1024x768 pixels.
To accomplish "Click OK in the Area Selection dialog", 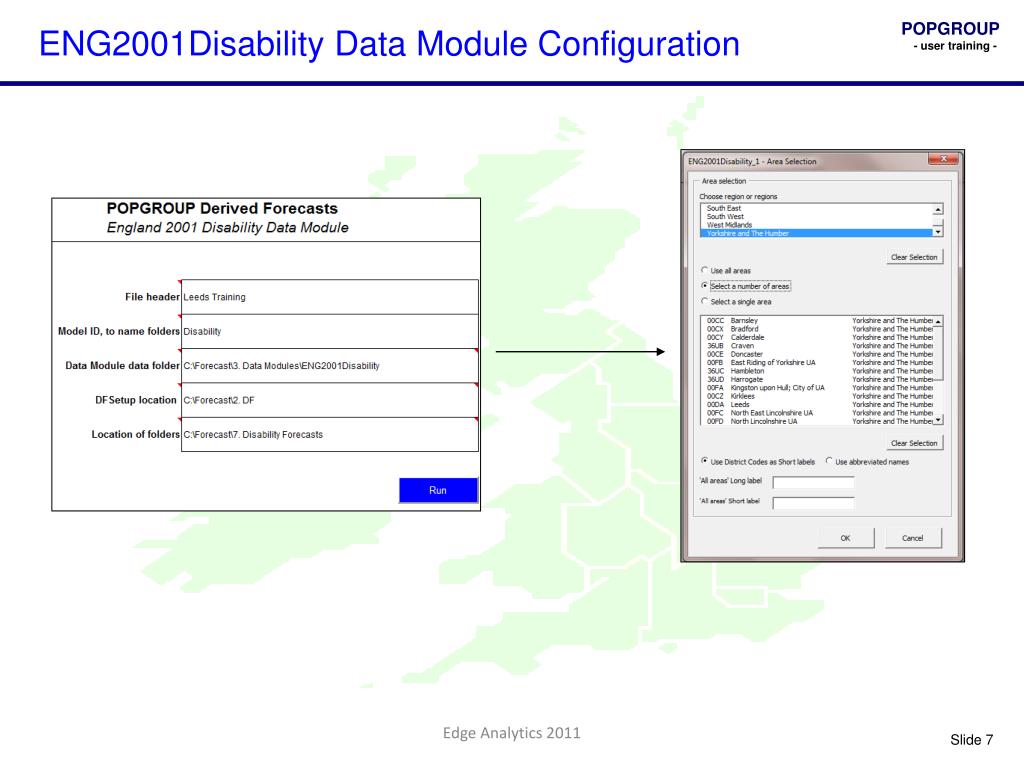I will (x=846, y=538).
